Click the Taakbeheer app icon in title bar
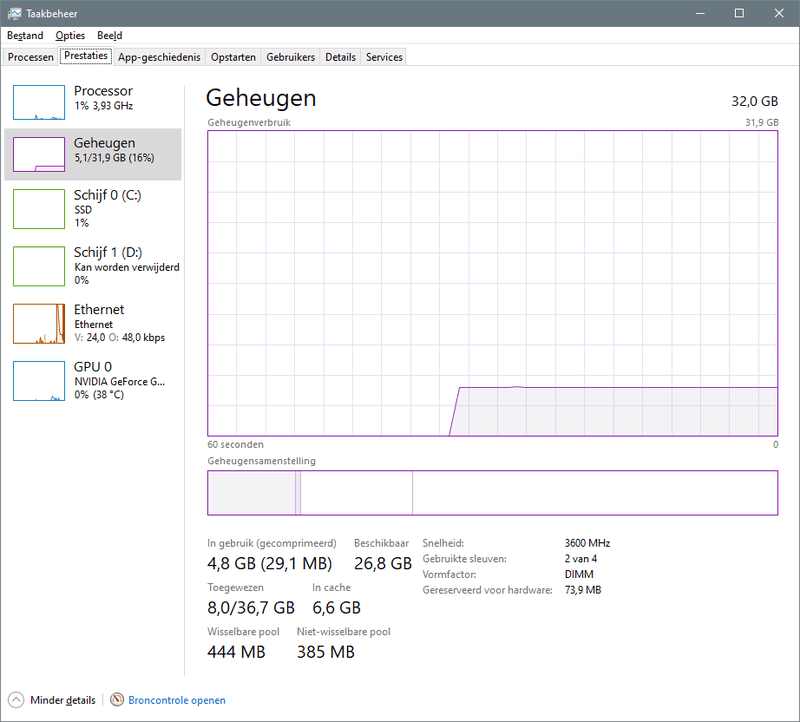Screen dimensions: 800x722 pos(15,13)
